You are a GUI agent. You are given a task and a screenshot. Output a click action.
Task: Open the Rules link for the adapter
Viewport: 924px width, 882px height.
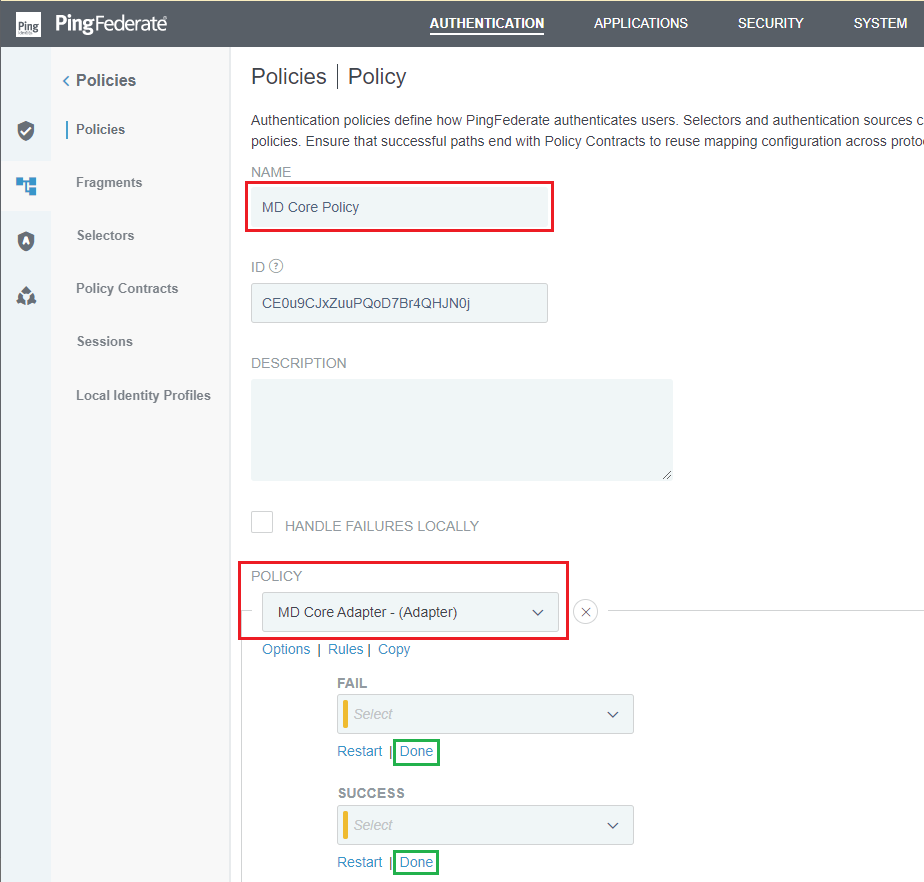point(345,649)
